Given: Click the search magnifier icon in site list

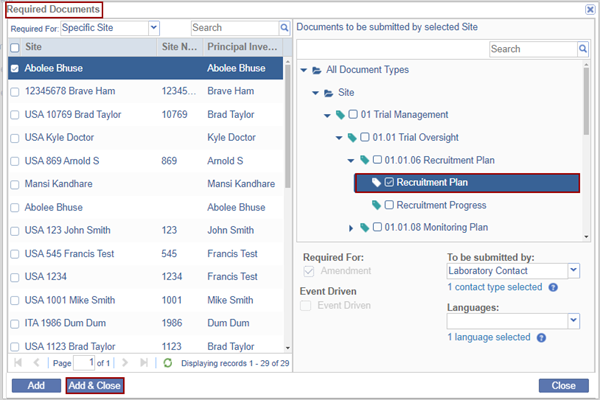Looking at the screenshot, I should tap(284, 29).
